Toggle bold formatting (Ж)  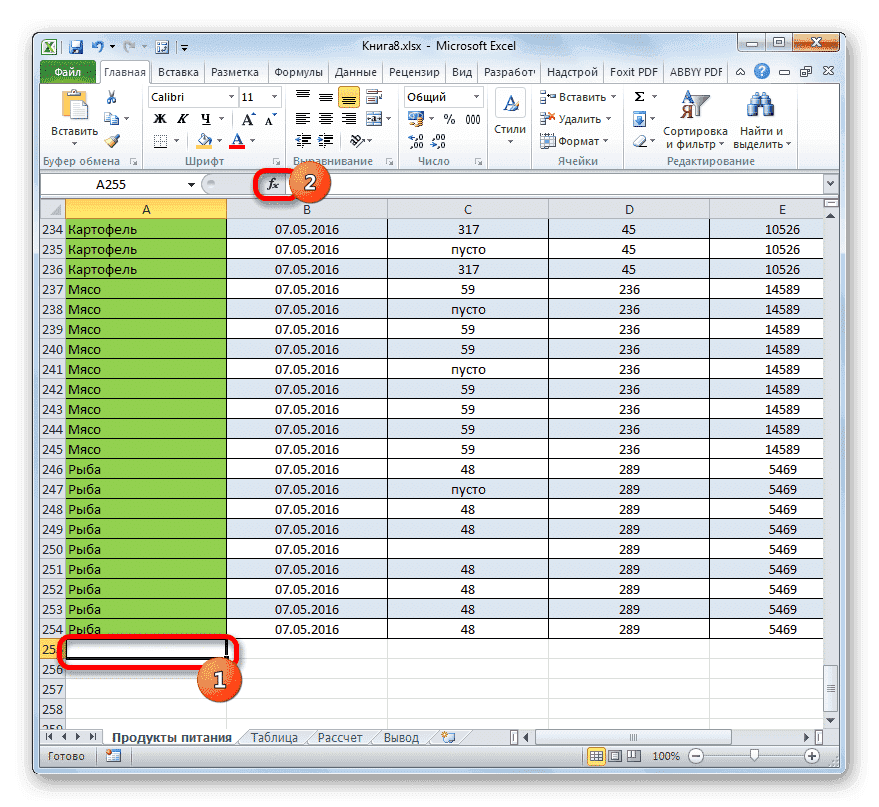[161, 118]
